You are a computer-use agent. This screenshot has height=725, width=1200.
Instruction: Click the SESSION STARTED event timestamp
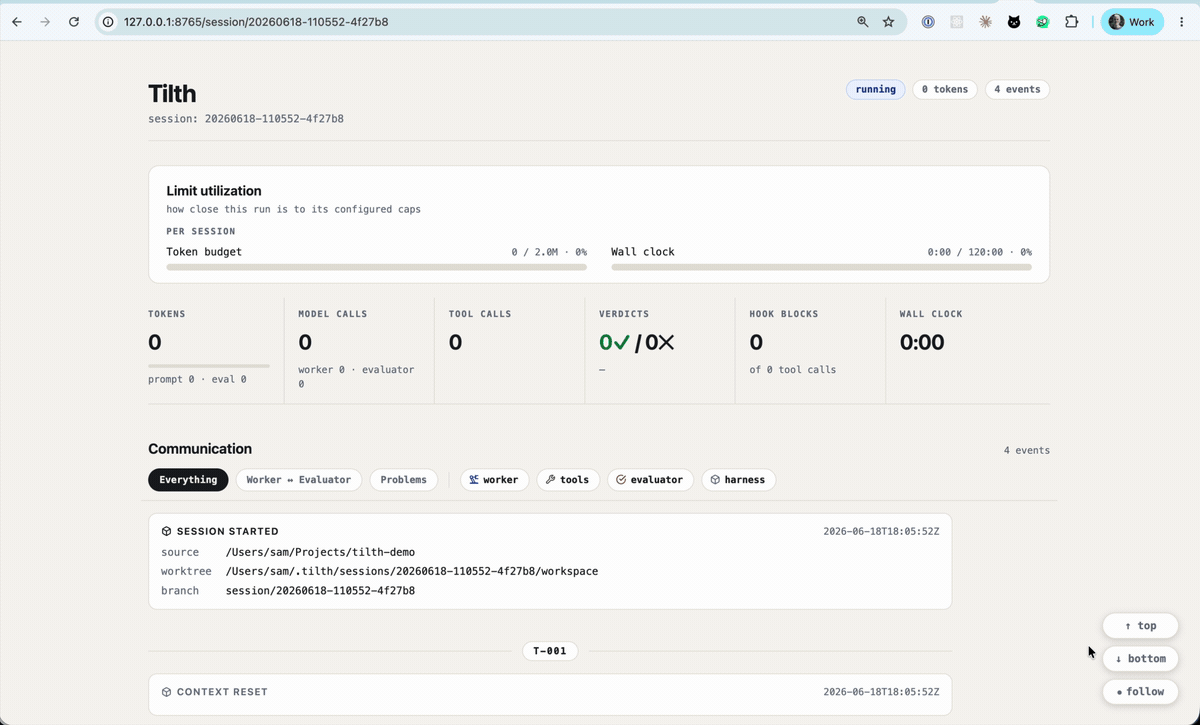881,532
